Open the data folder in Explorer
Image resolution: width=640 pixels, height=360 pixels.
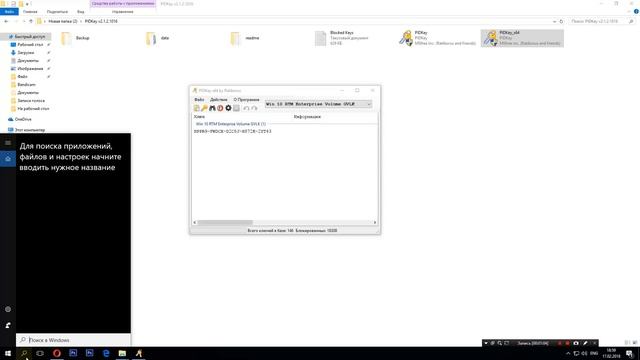158,38
